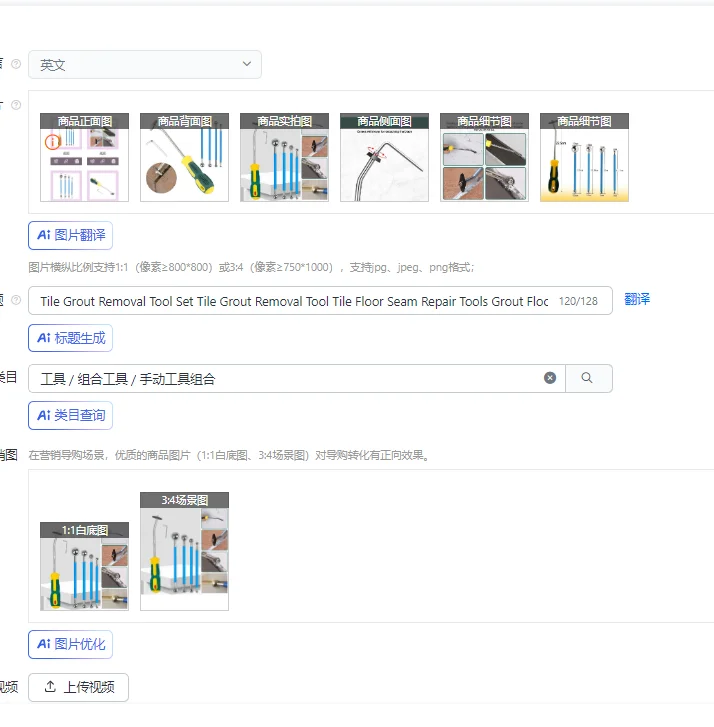This screenshot has height=727, width=714.
Task: Click the 120/128 character counter
Action: (578, 301)
